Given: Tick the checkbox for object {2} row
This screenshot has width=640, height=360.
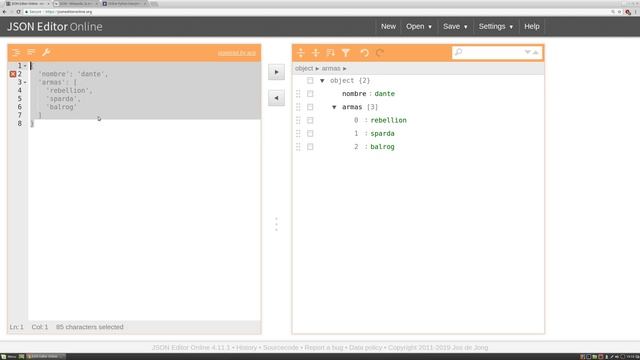Looking at the screenshot, I should click(310, 80).
